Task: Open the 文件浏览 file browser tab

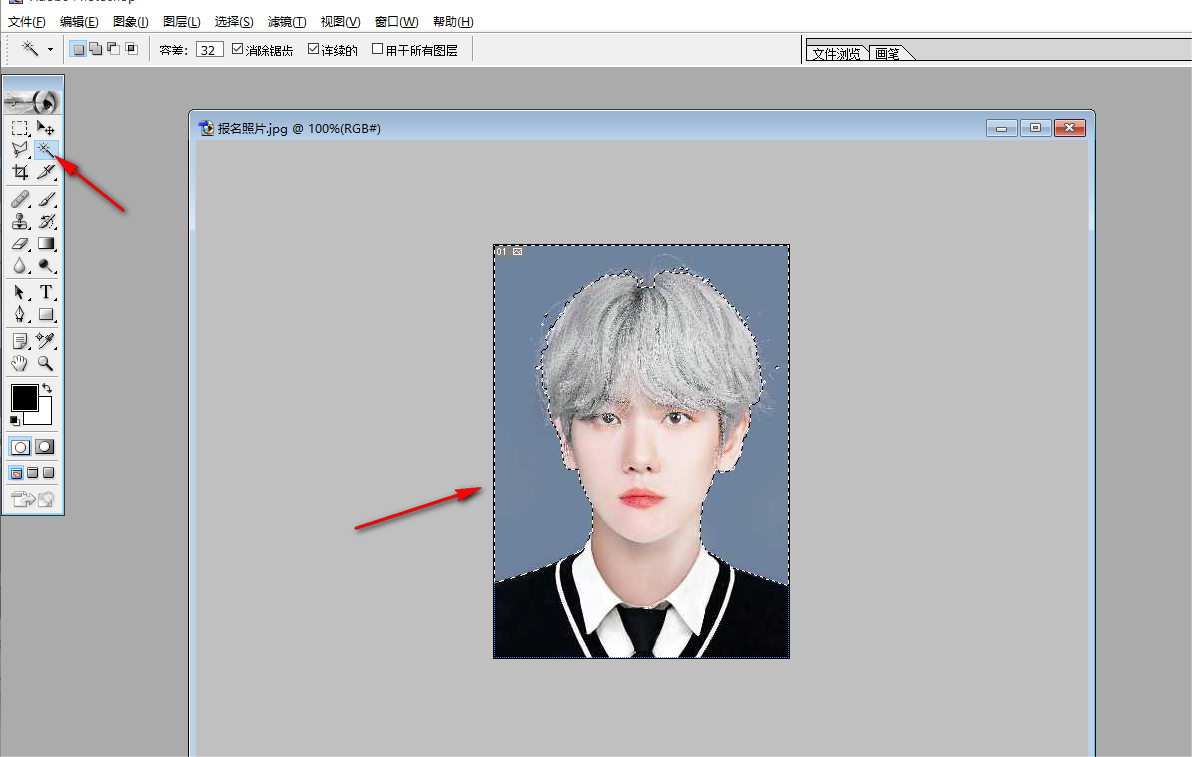Action: (x=836, y=54)
